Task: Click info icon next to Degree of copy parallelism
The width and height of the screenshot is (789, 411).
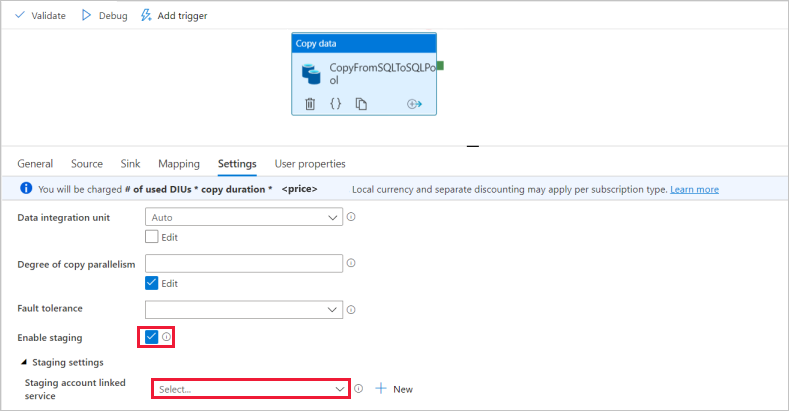Action: pos(351,263)
